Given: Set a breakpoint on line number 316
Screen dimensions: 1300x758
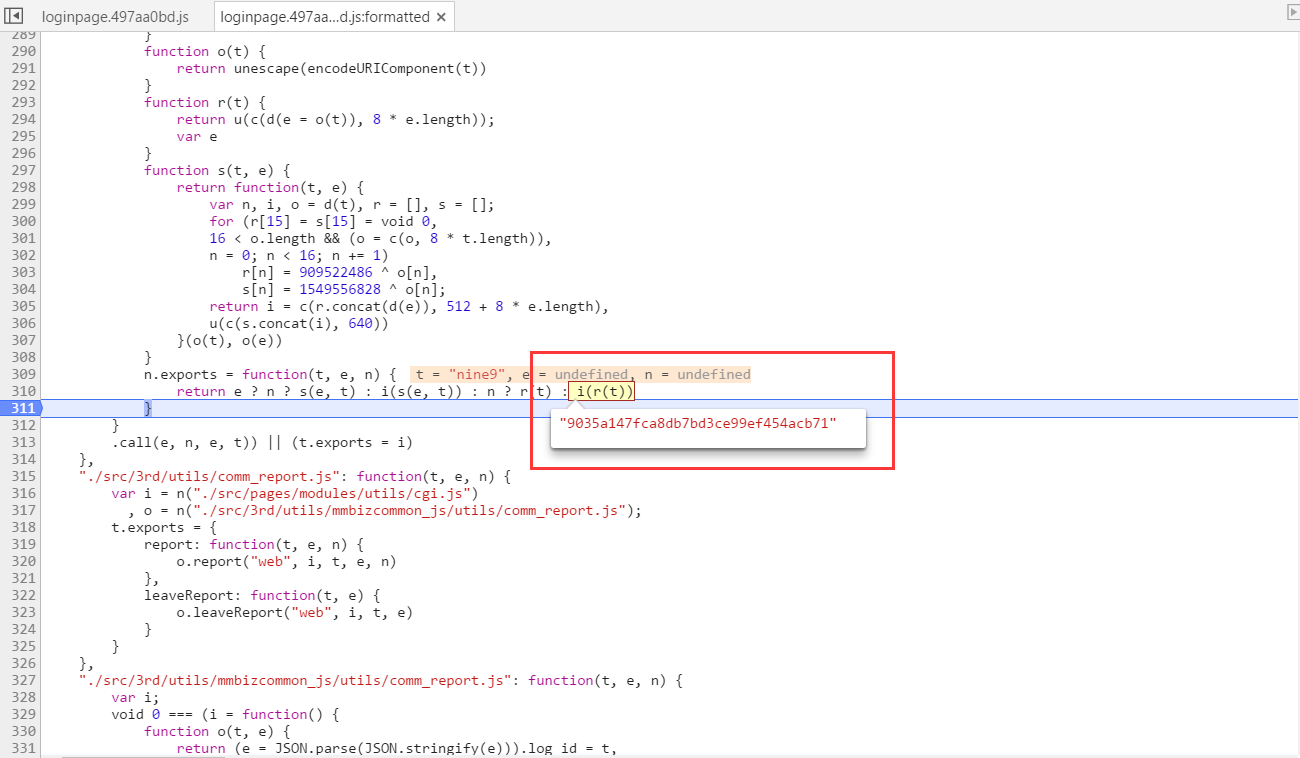Looking at the screenshot, I should point(24,493).
